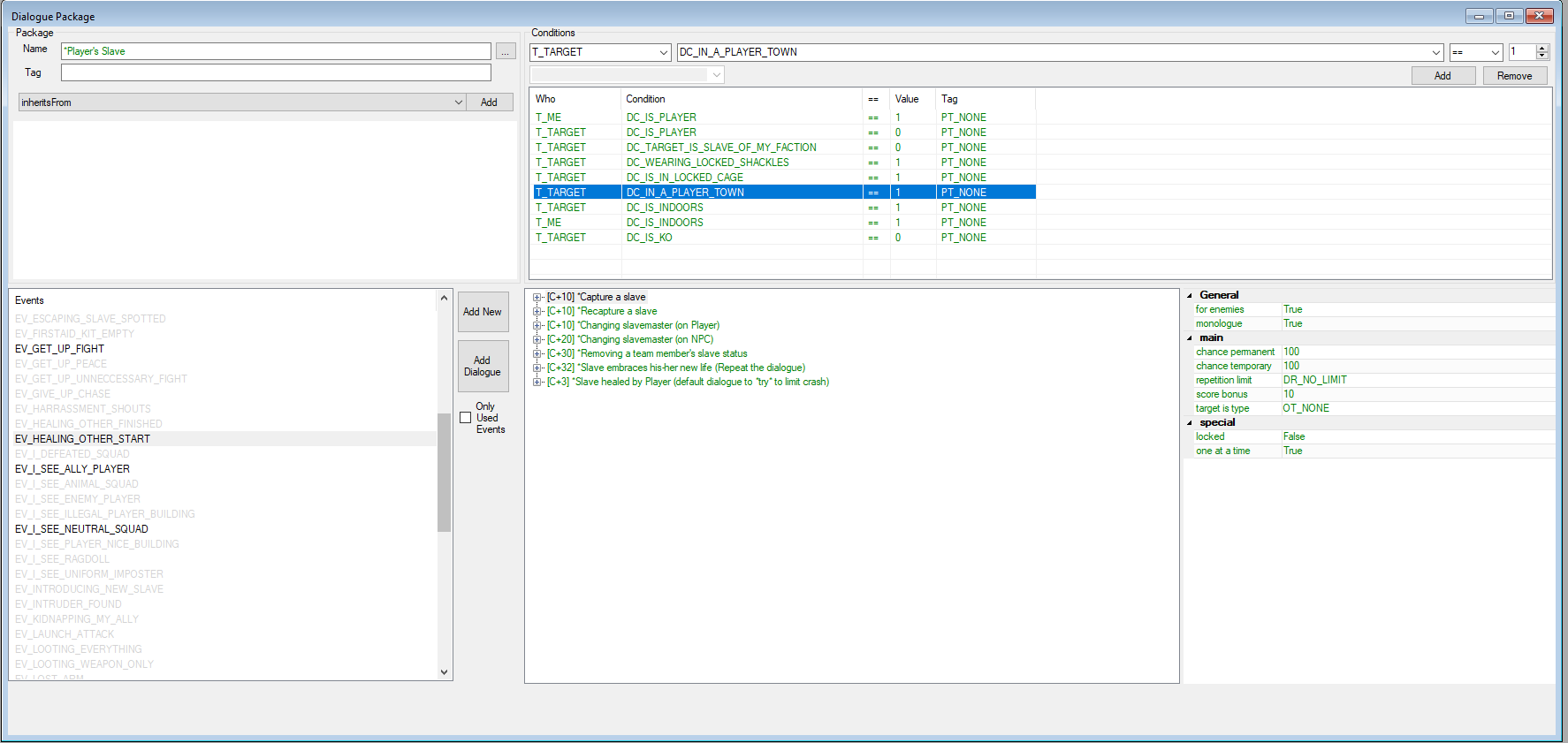The image size is (1568, 743).
Task: Select the T_ME DC_IS_PLAYER condition row
Action: click(x=784, y=118)
